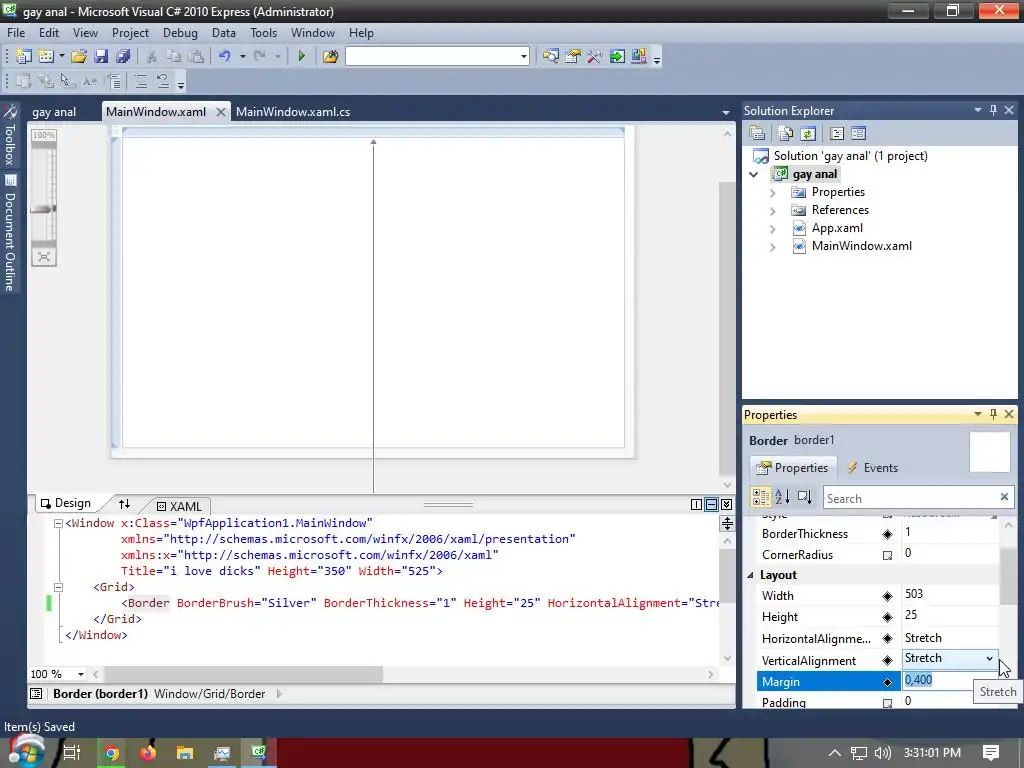Close the MainWindow.xaml document tab
This screenshot has height=768, width=1024.
click(221, 112)
